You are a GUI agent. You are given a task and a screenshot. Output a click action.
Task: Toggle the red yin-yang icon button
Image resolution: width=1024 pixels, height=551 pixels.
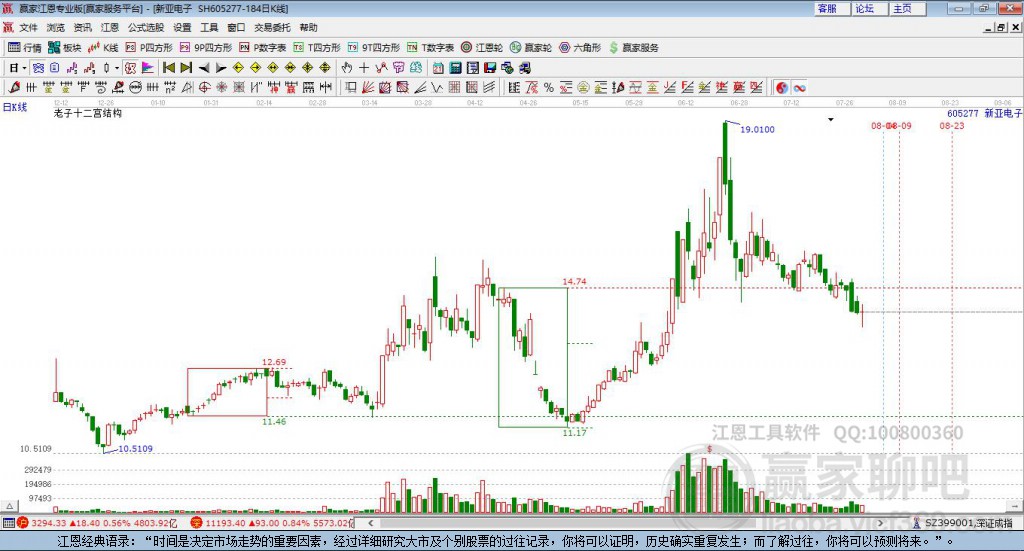[x=782, y=87]
